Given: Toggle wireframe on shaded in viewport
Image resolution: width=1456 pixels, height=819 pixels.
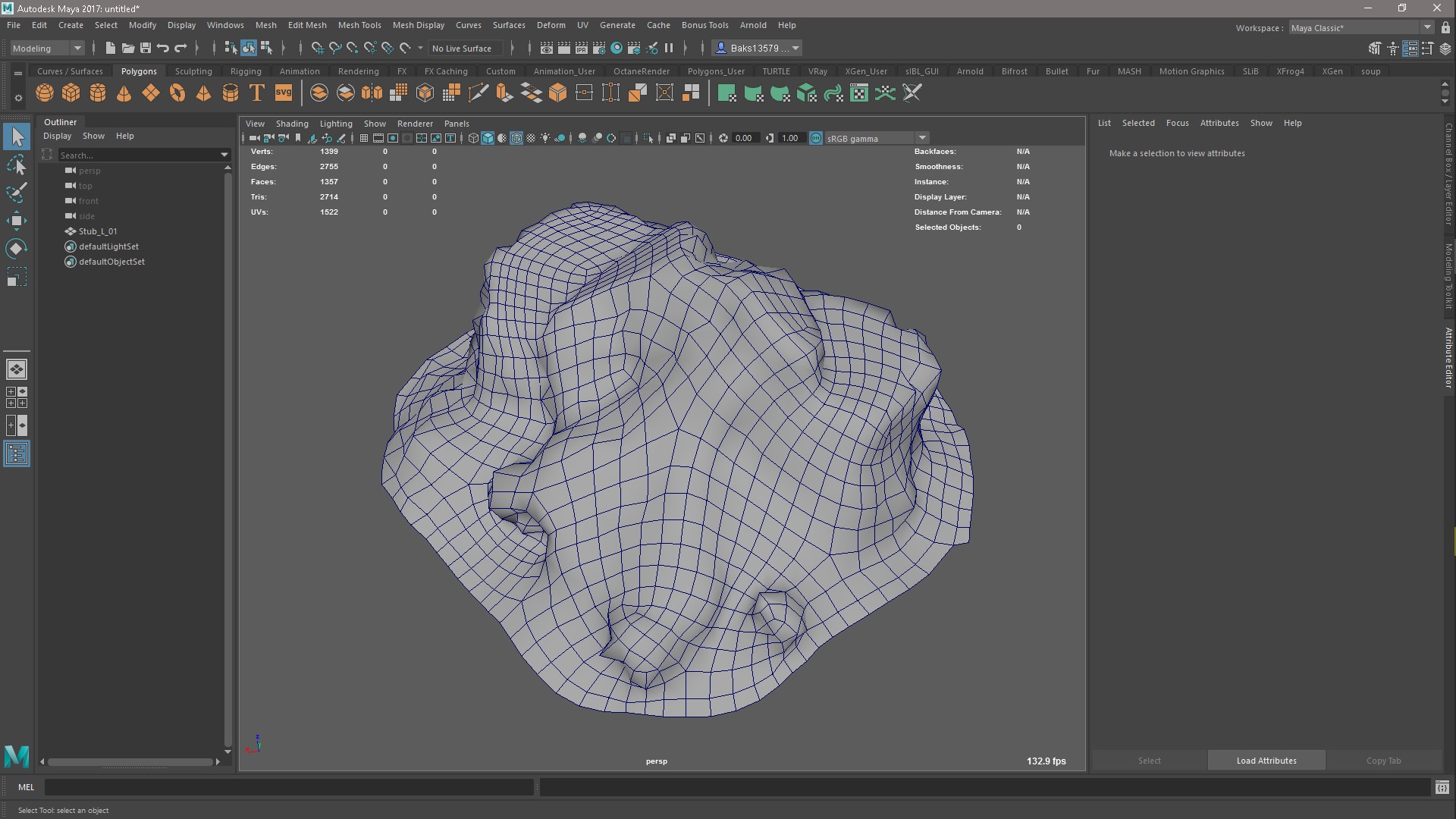Looking at the screenshot, I should [x=516, y=138].
